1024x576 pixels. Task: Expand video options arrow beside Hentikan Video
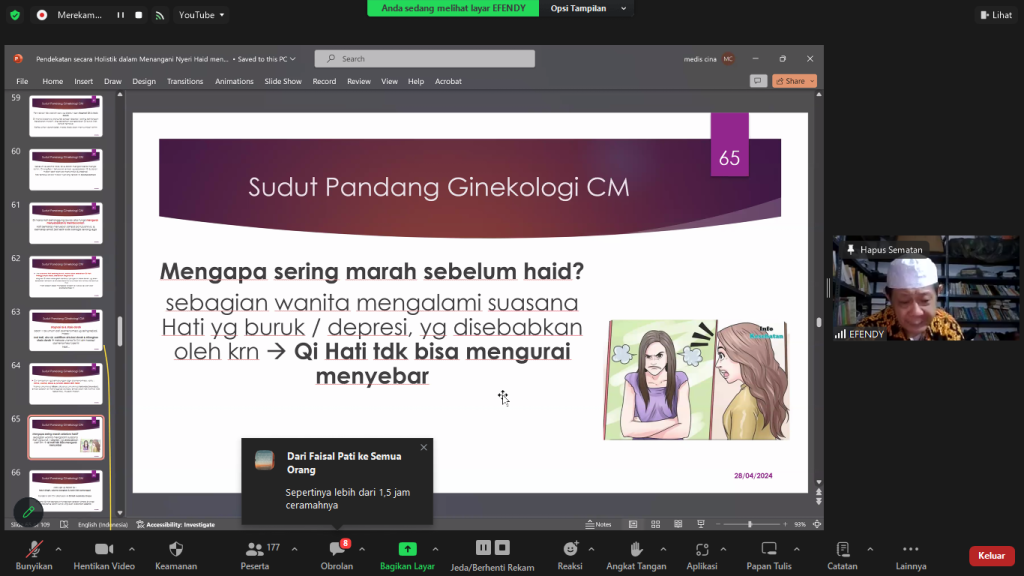click(131, 549)
